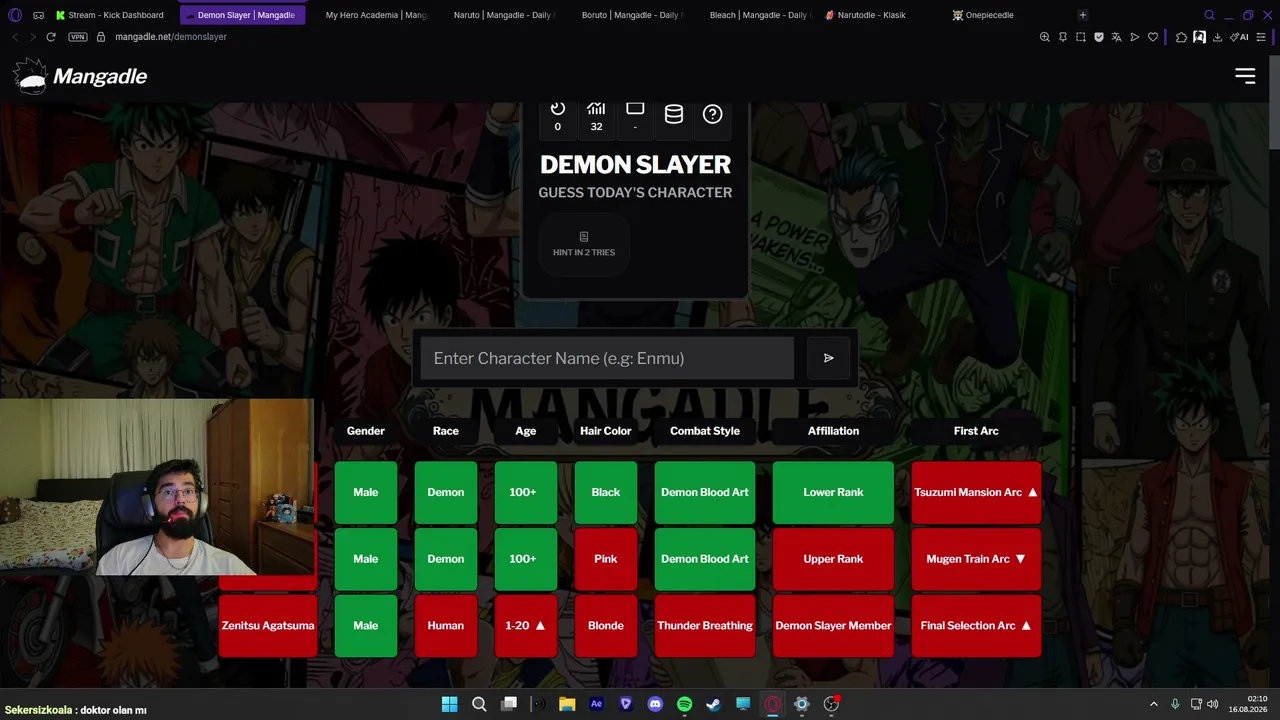Screen dimensions: 1280x720
Task: Click the First Arc column header
Action: [x=976, y=431]
